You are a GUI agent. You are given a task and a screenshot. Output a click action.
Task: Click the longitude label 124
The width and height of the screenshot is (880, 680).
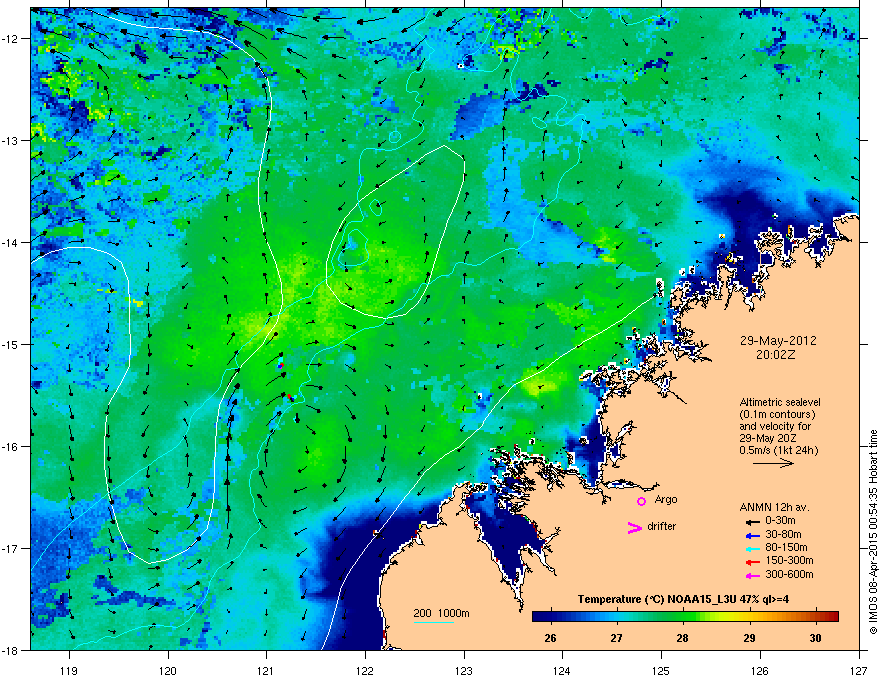click(563, 670)
